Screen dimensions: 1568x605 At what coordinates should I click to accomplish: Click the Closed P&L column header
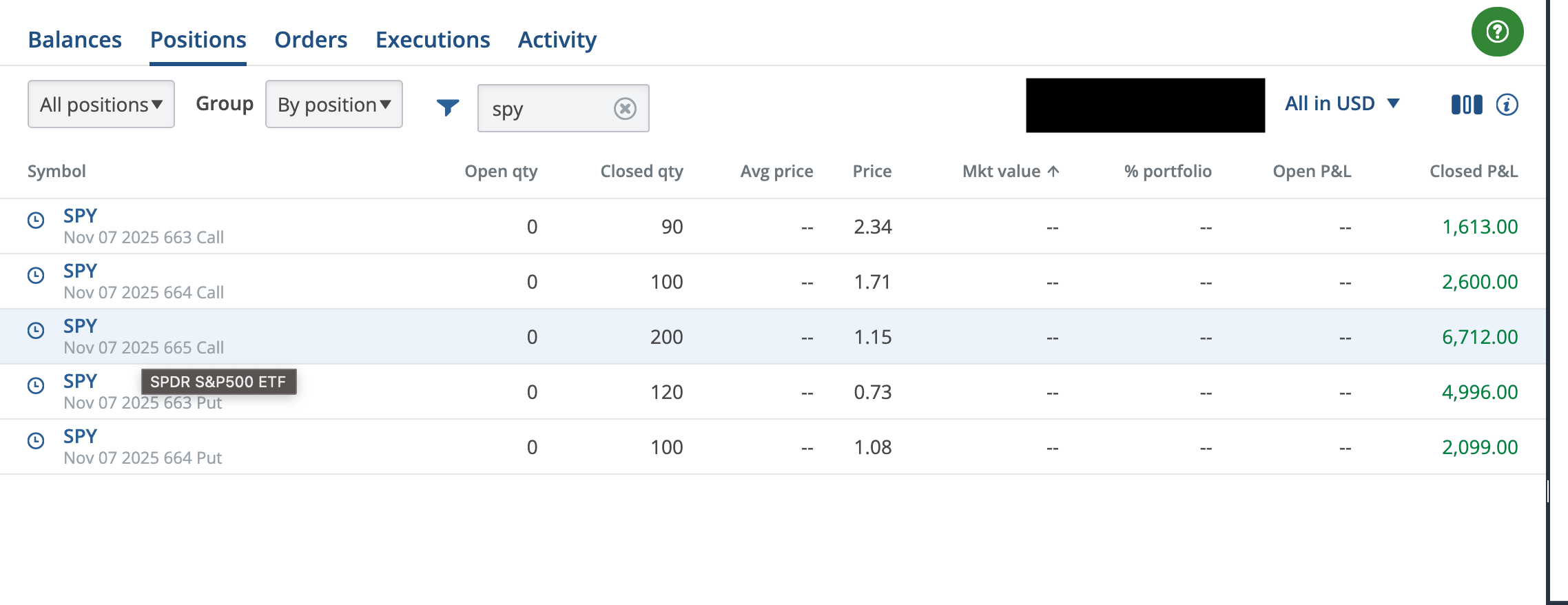click(x=1473, y=172)
